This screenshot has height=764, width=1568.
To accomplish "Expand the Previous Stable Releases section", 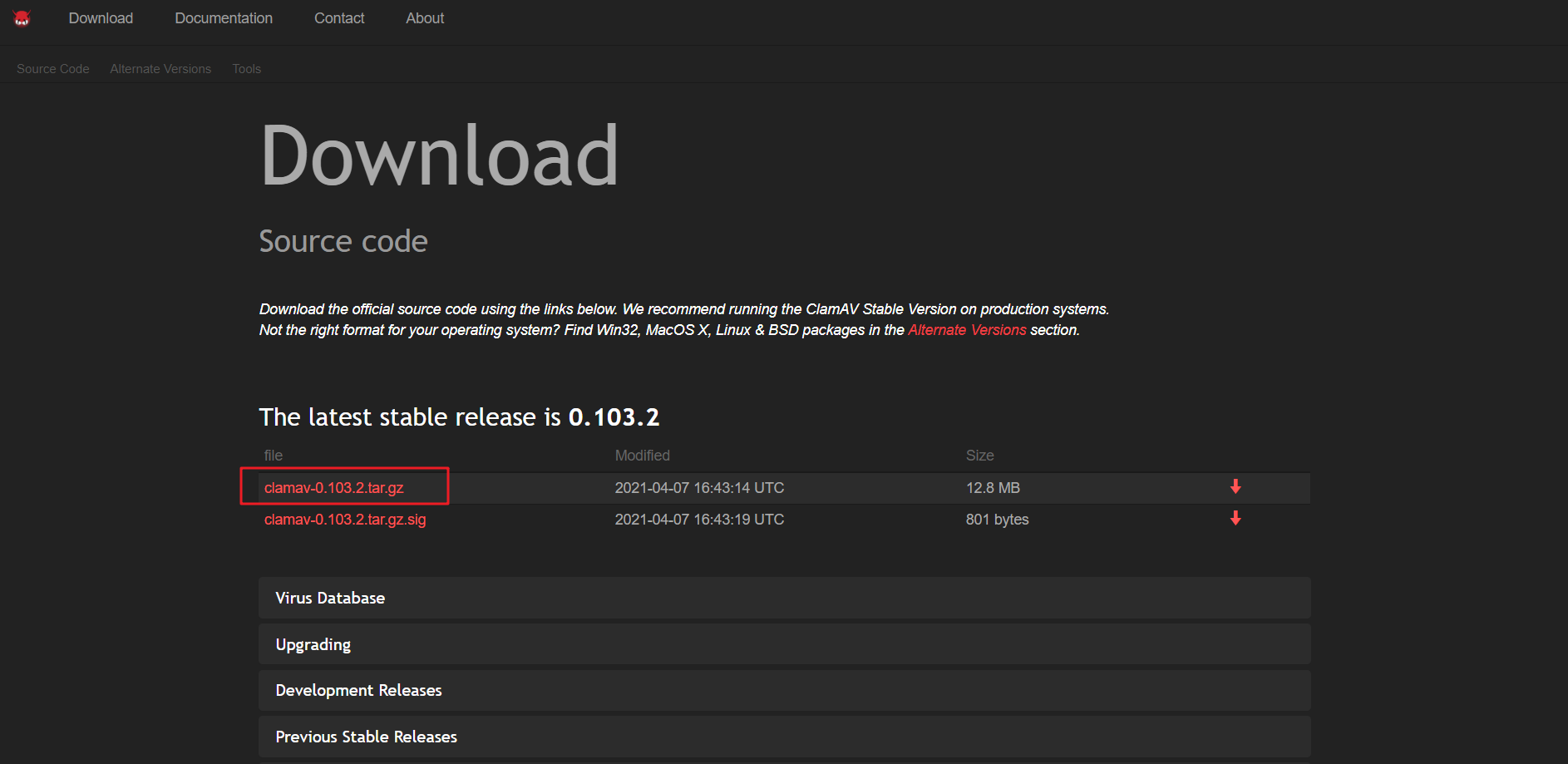I will [784, 737].
